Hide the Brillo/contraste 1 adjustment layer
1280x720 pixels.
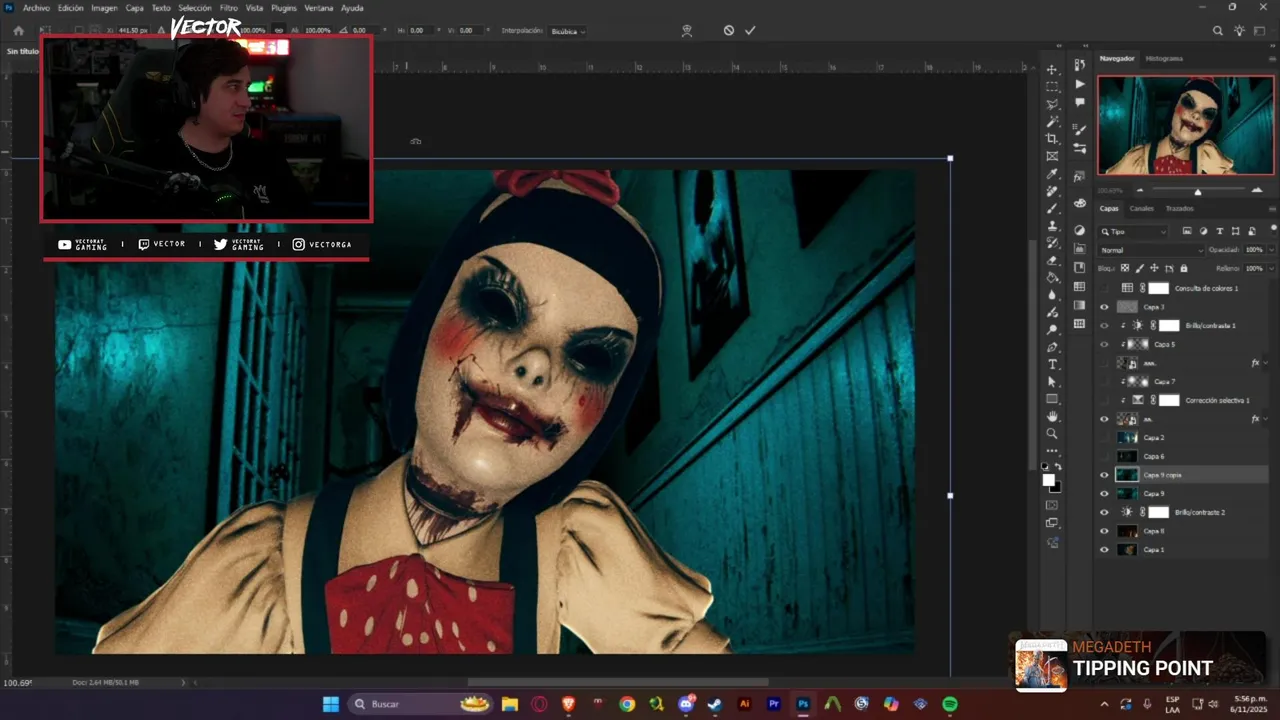[x=1104, y=326]
